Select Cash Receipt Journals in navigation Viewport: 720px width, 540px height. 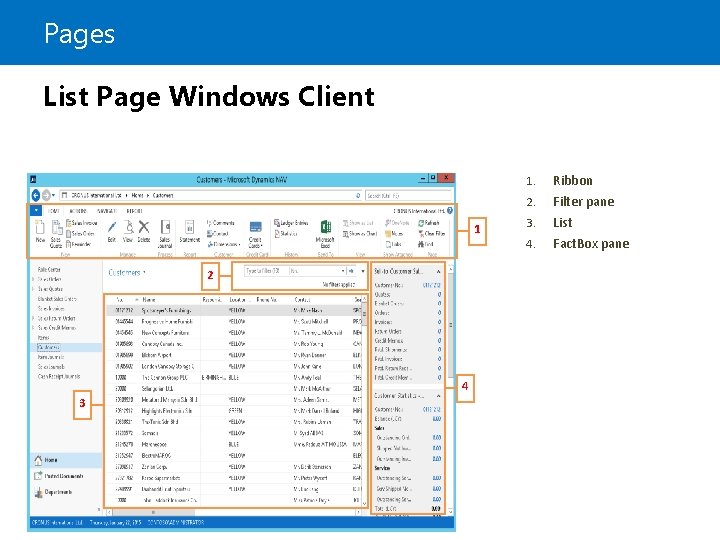[59, 376]
